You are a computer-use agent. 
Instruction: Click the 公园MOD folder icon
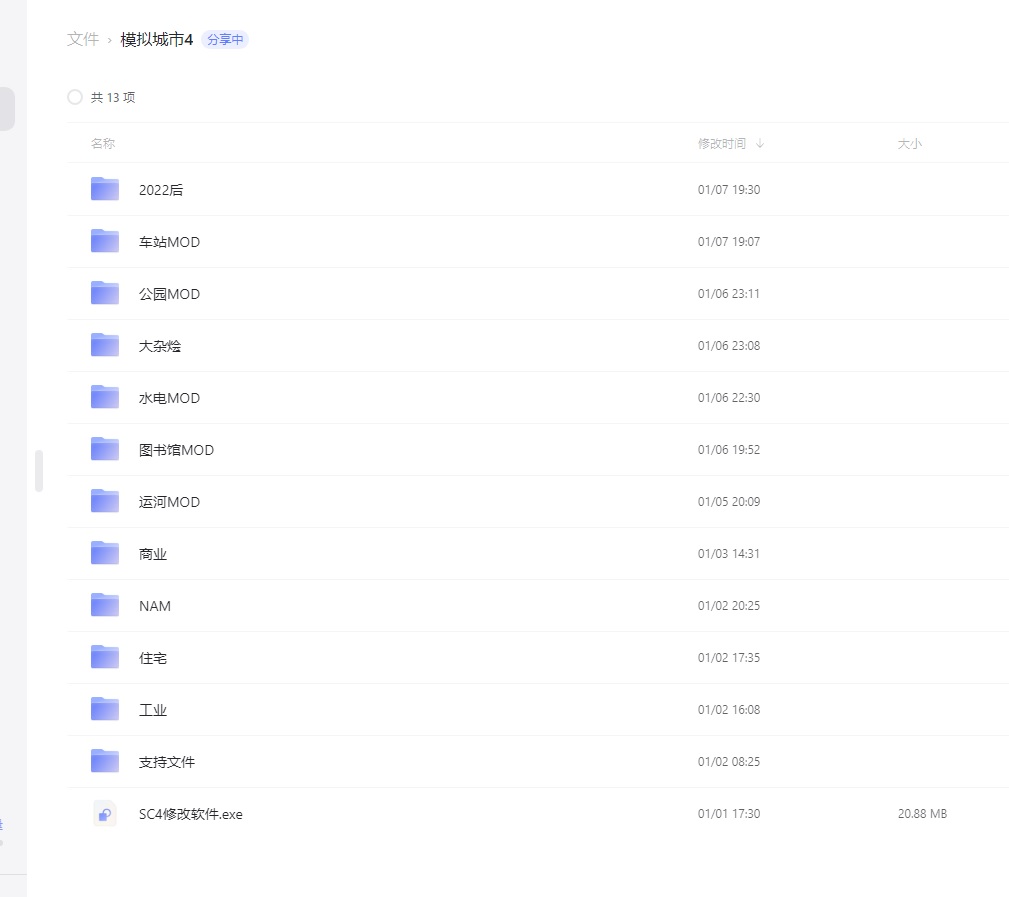[x=105, y=293]
